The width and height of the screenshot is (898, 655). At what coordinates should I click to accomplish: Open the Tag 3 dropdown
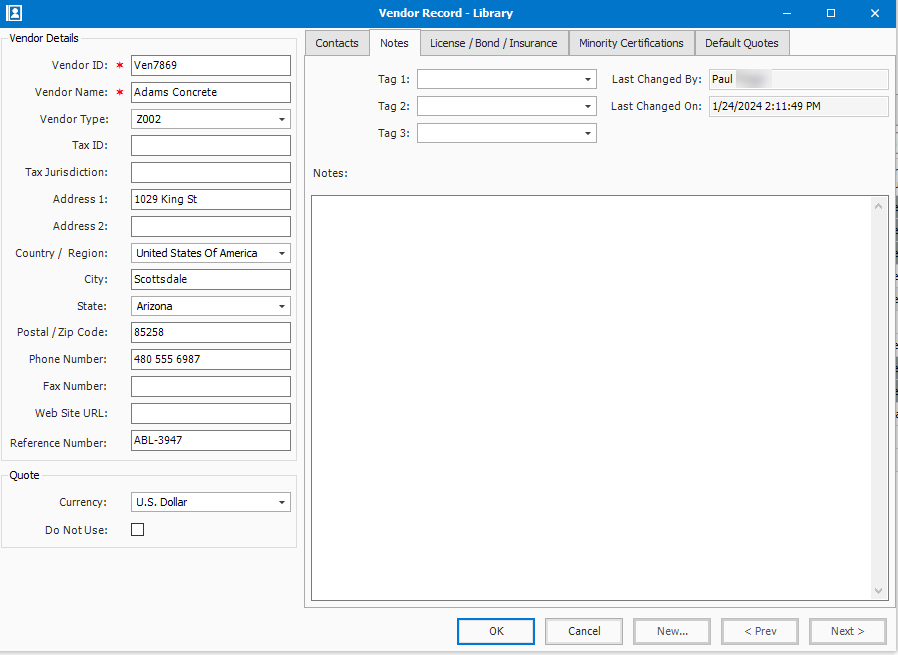tap(588, 133)
